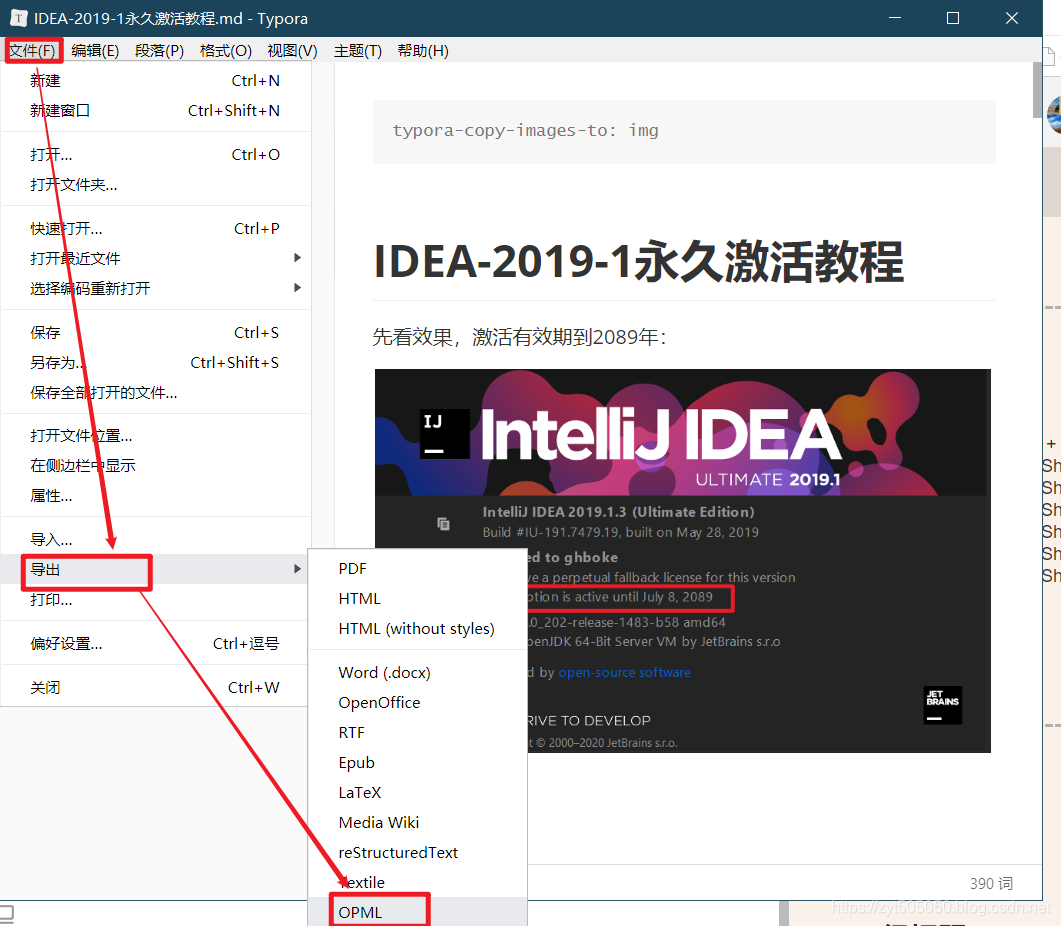Toggle sidebar icon at bottom-left corner
1061x926 pixels.
[x=7, y=912]
